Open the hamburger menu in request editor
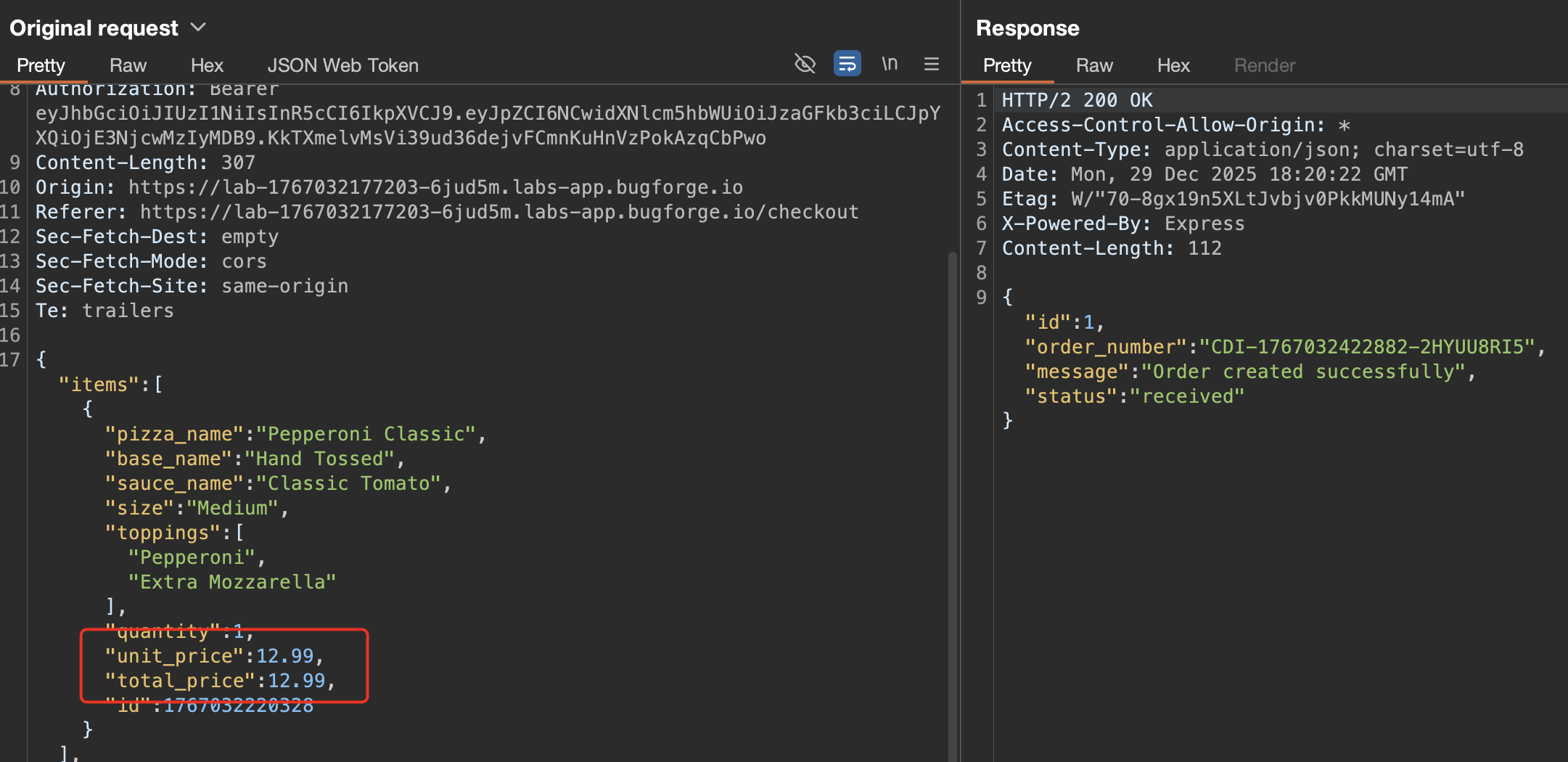Image resolution: width=1568 pixels, height=762 pixels. (932, 64)
